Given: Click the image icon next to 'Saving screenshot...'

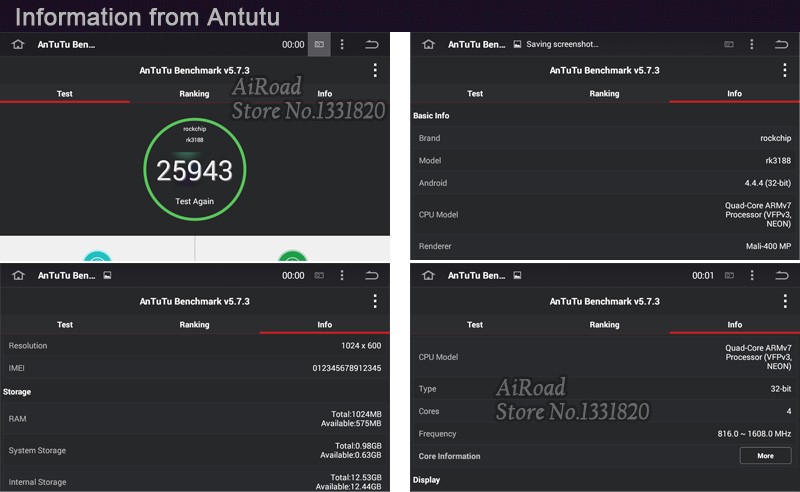Looking at the screenshot, I should [517, 45].
